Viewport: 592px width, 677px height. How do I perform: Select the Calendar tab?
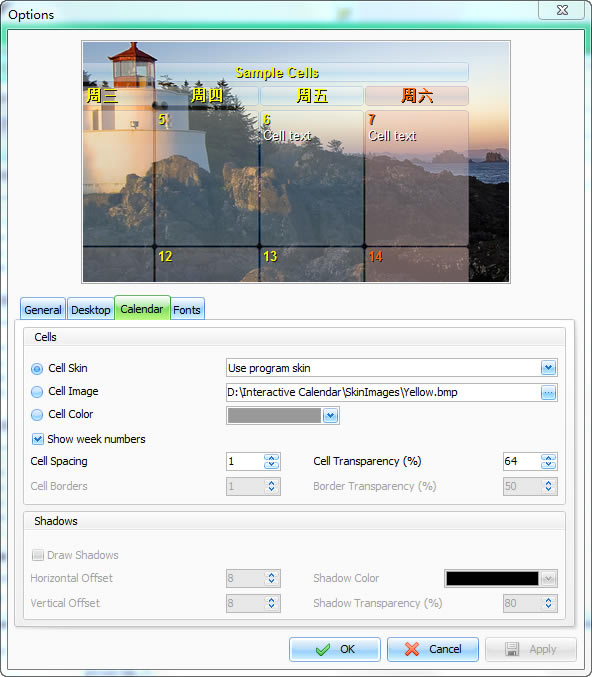point(142,308)
